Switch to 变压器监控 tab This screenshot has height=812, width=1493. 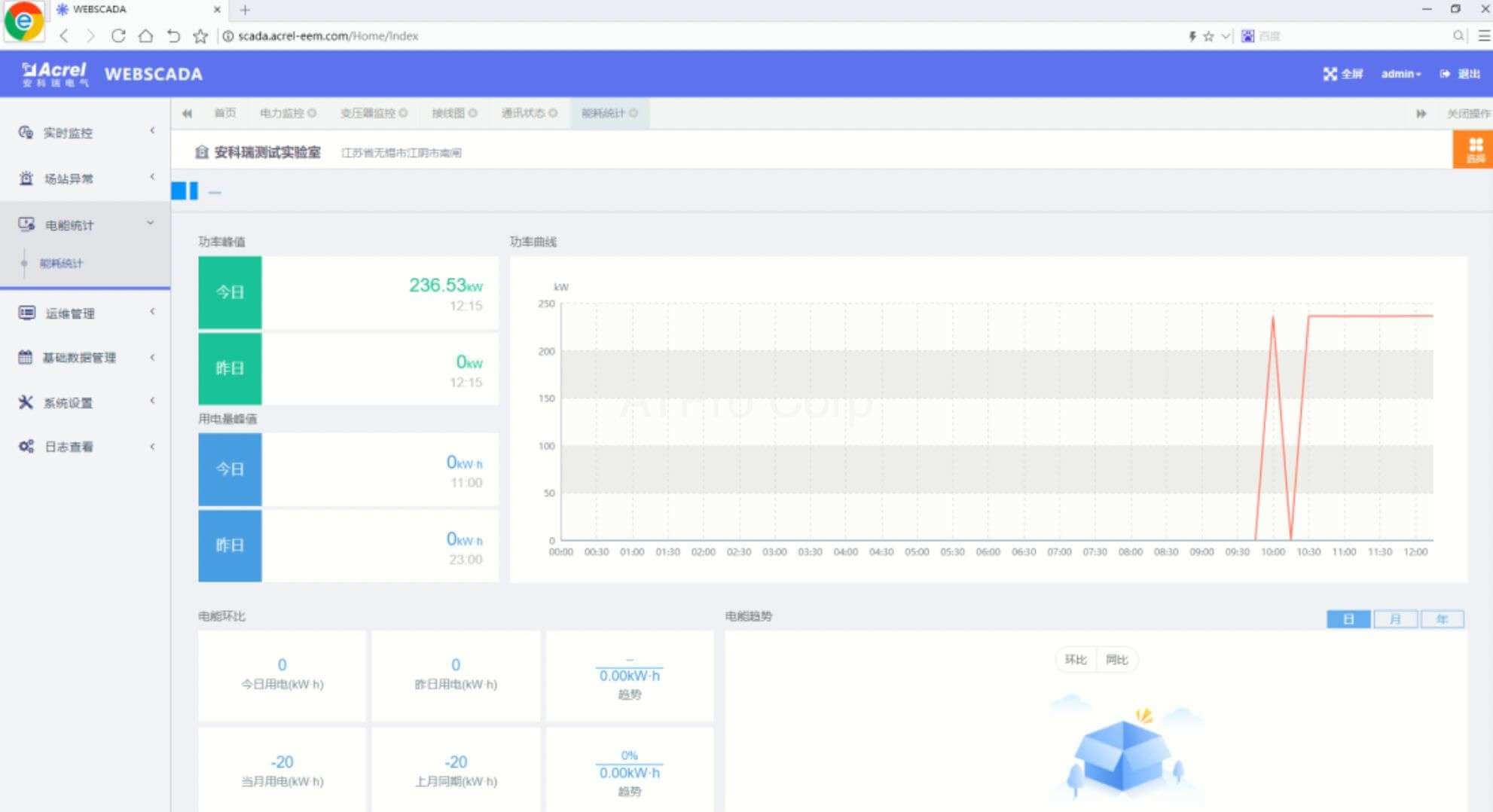tap(368, 114)
